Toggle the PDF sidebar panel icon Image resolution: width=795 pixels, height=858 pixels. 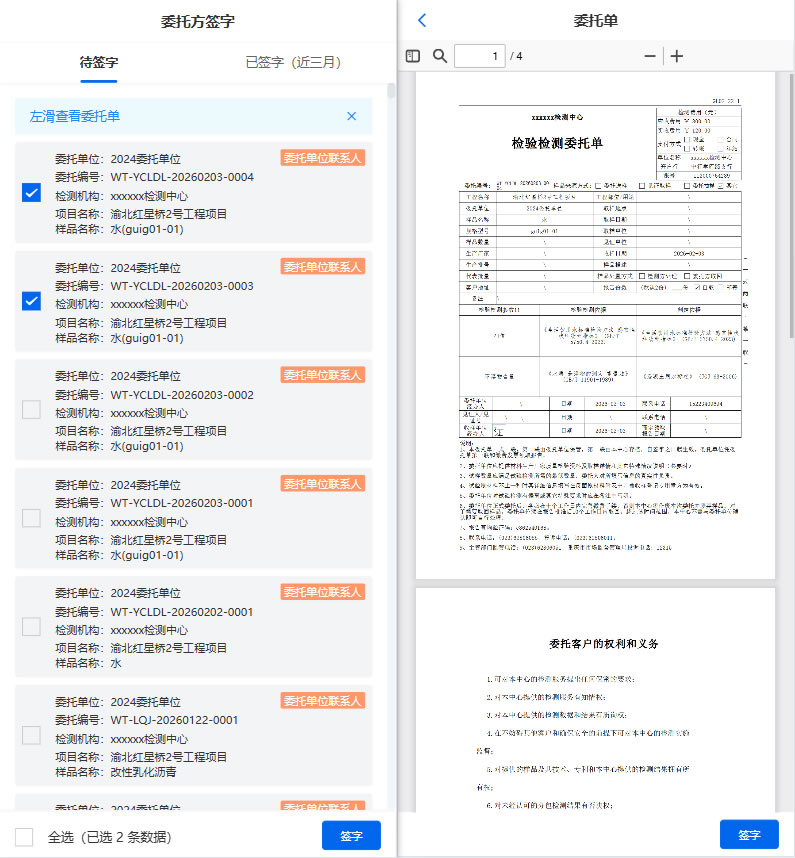pos(413,56)
